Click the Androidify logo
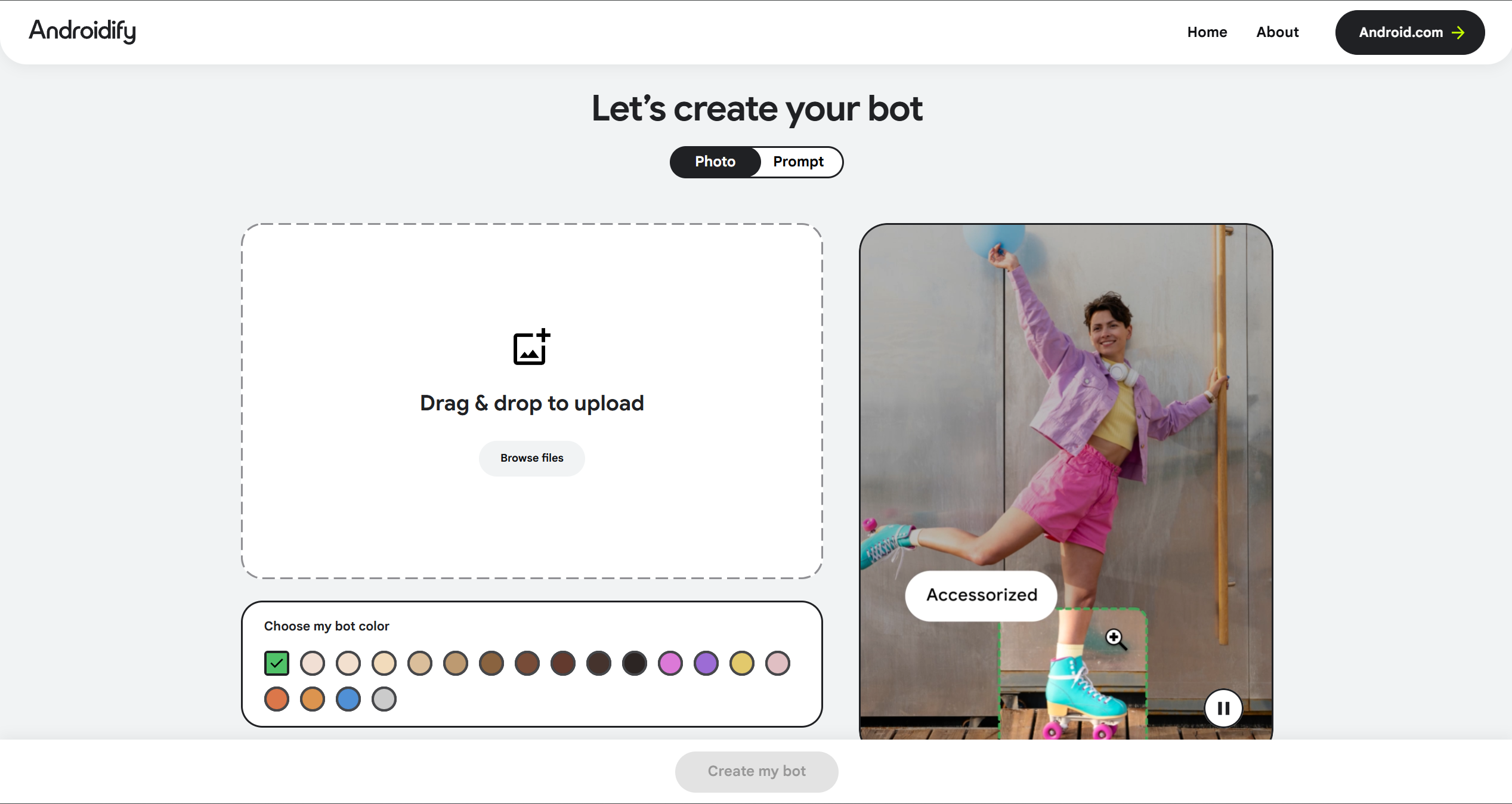The height and width of the screenshot is (804, 1512). [x=82, y=31]
